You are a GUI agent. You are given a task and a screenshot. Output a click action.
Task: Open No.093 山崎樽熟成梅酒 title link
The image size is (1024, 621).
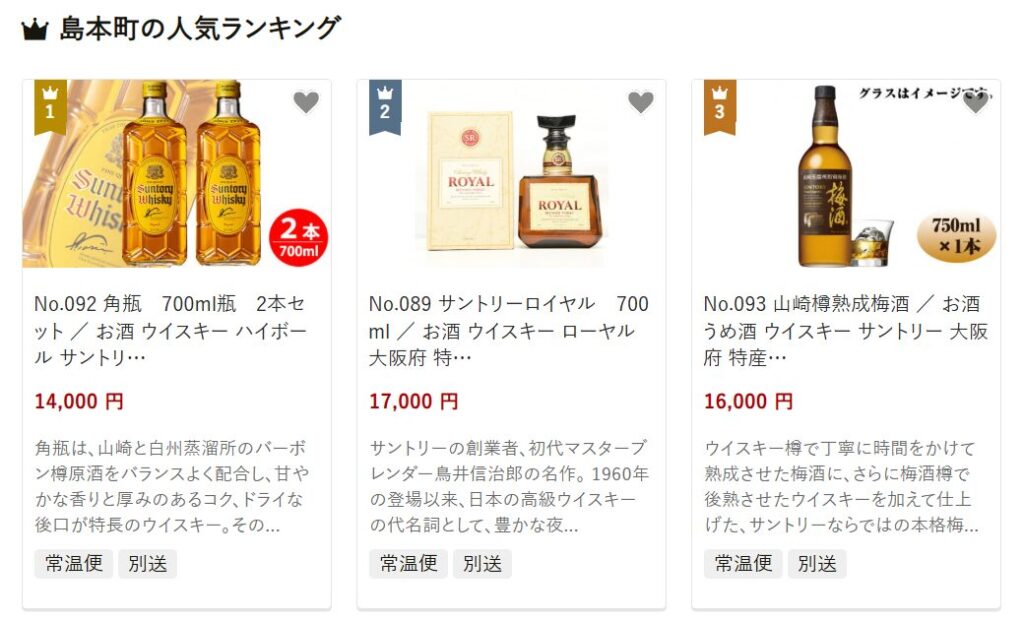click(845, 330)
